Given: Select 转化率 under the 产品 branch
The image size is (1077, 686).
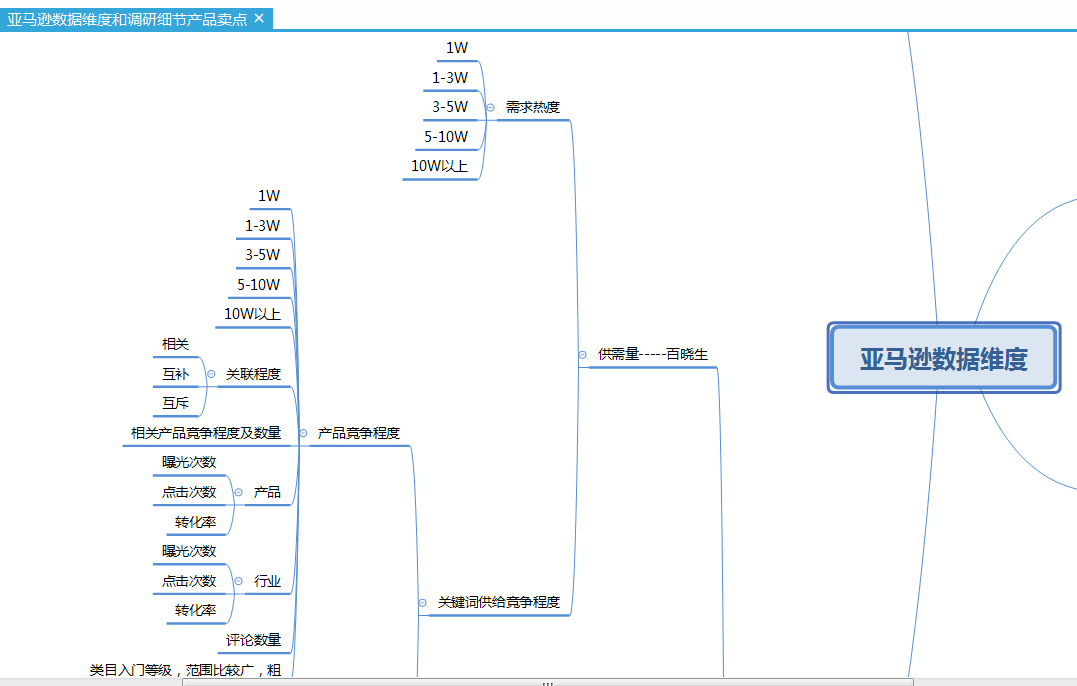Looking at the screenshot, I should point(195,523).
